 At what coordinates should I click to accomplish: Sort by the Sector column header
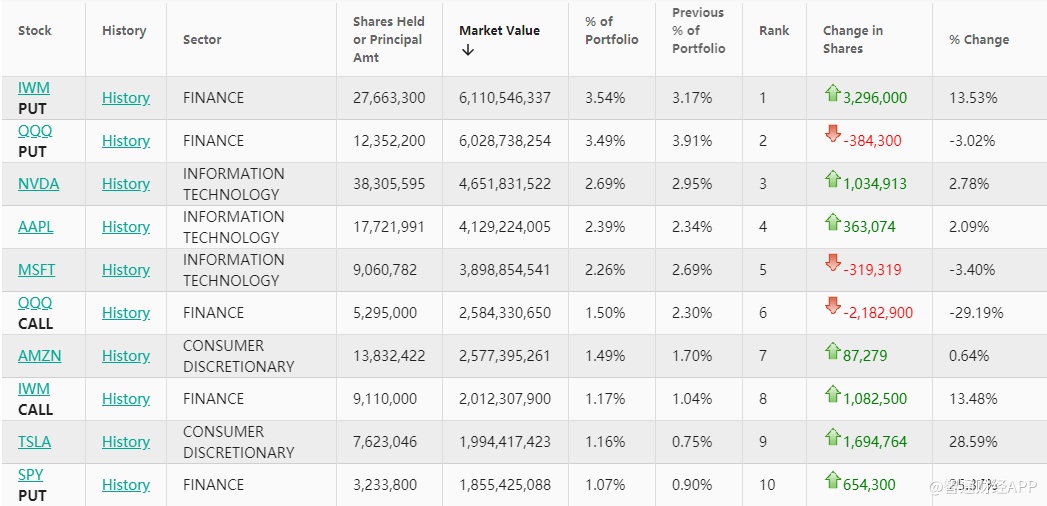pyautogui.click(x=202, y=40)
